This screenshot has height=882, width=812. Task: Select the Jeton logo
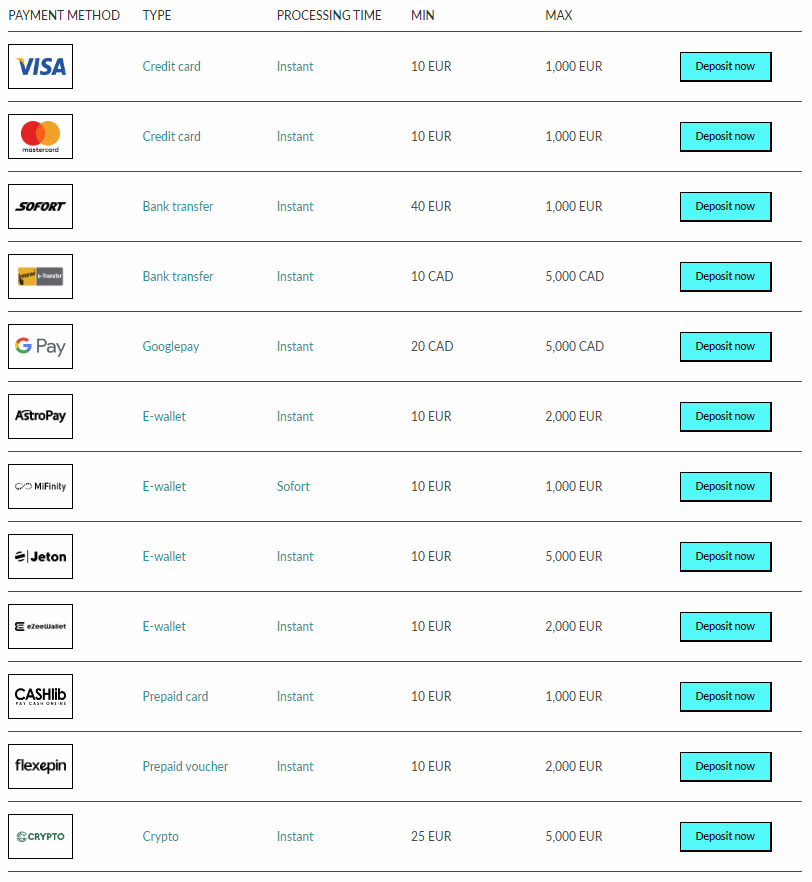click(x=40, y=557)
